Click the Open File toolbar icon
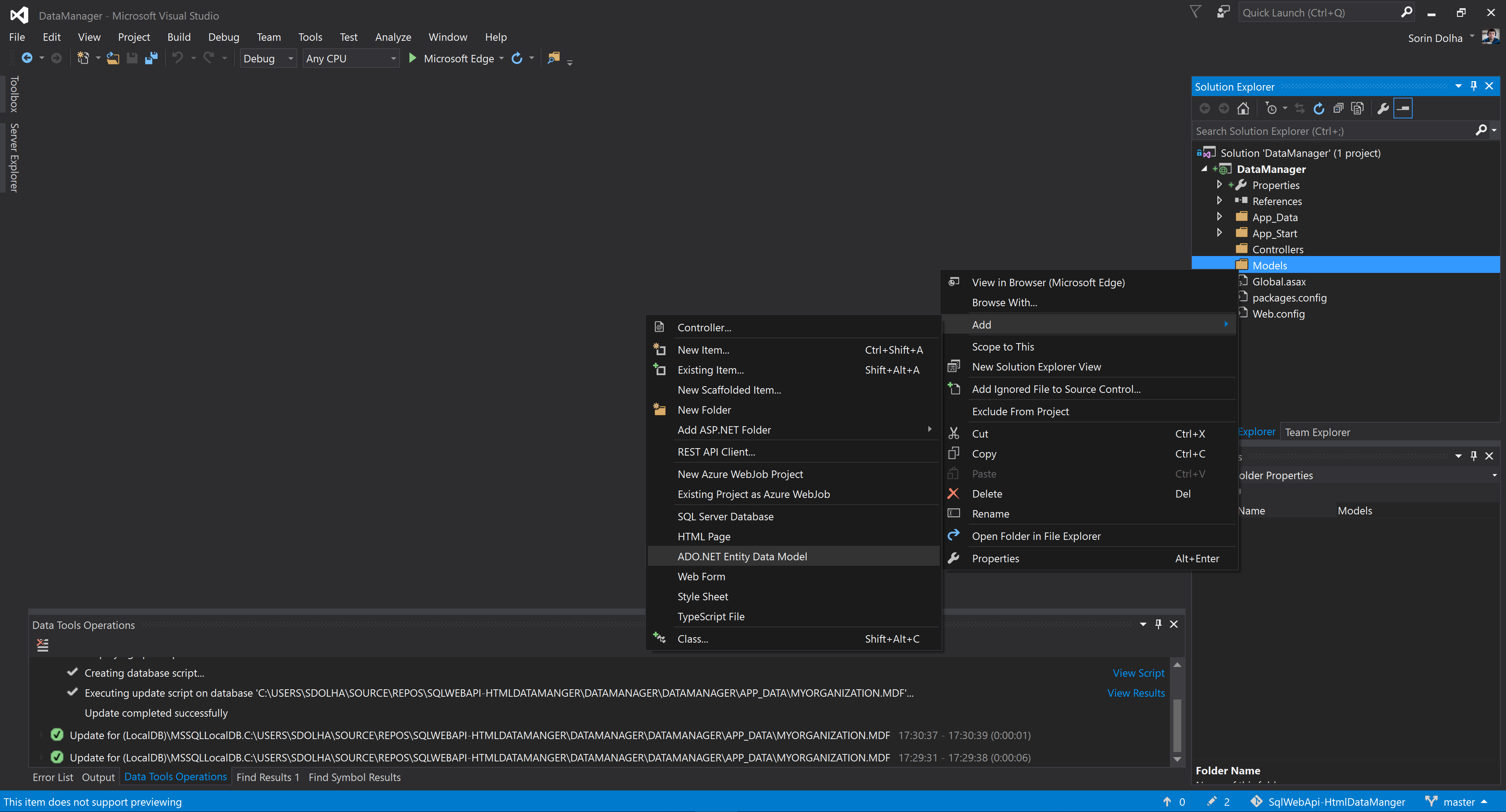 click(113, 58)
